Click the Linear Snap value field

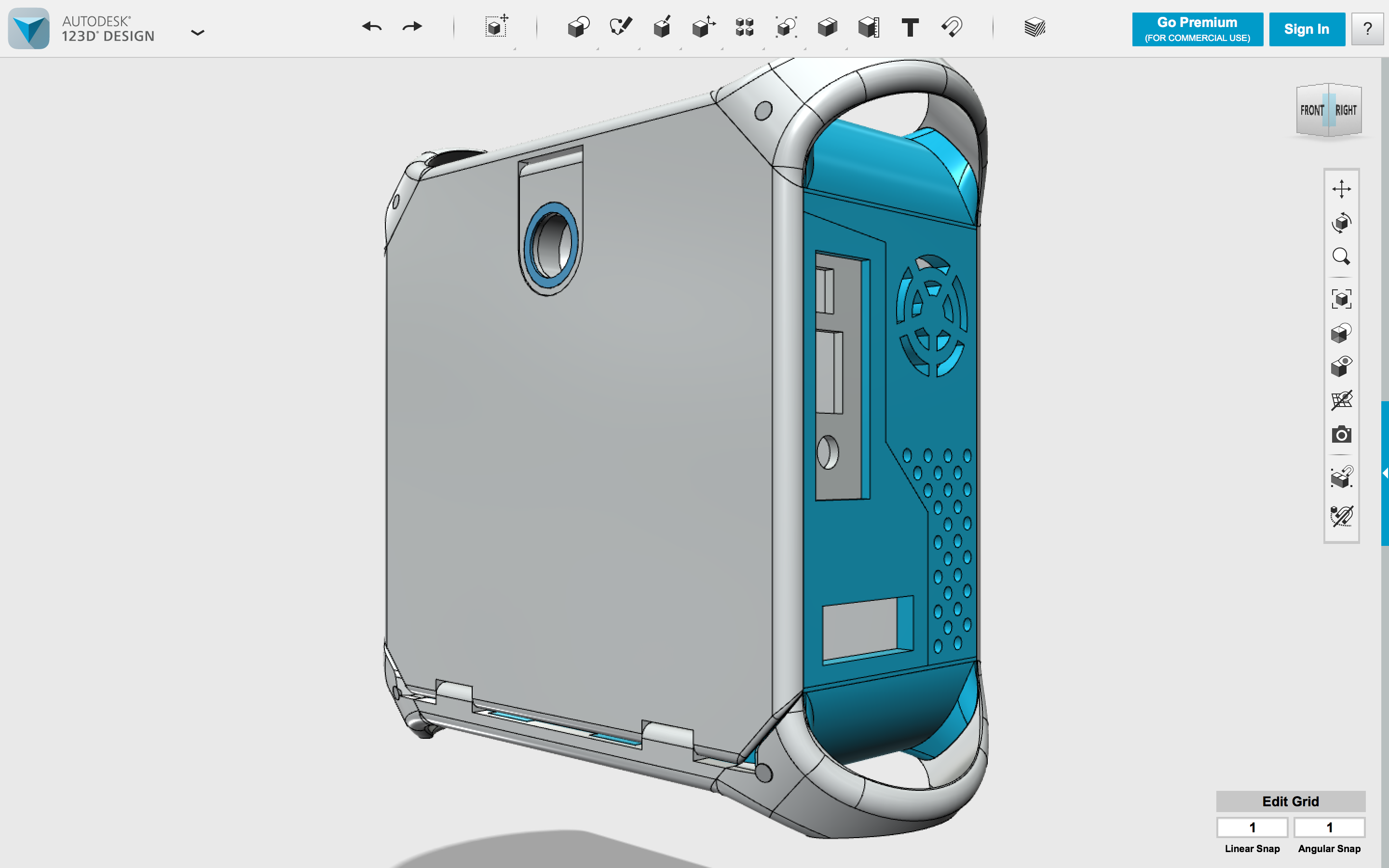pyautogui.click(x=1252, y=827)
